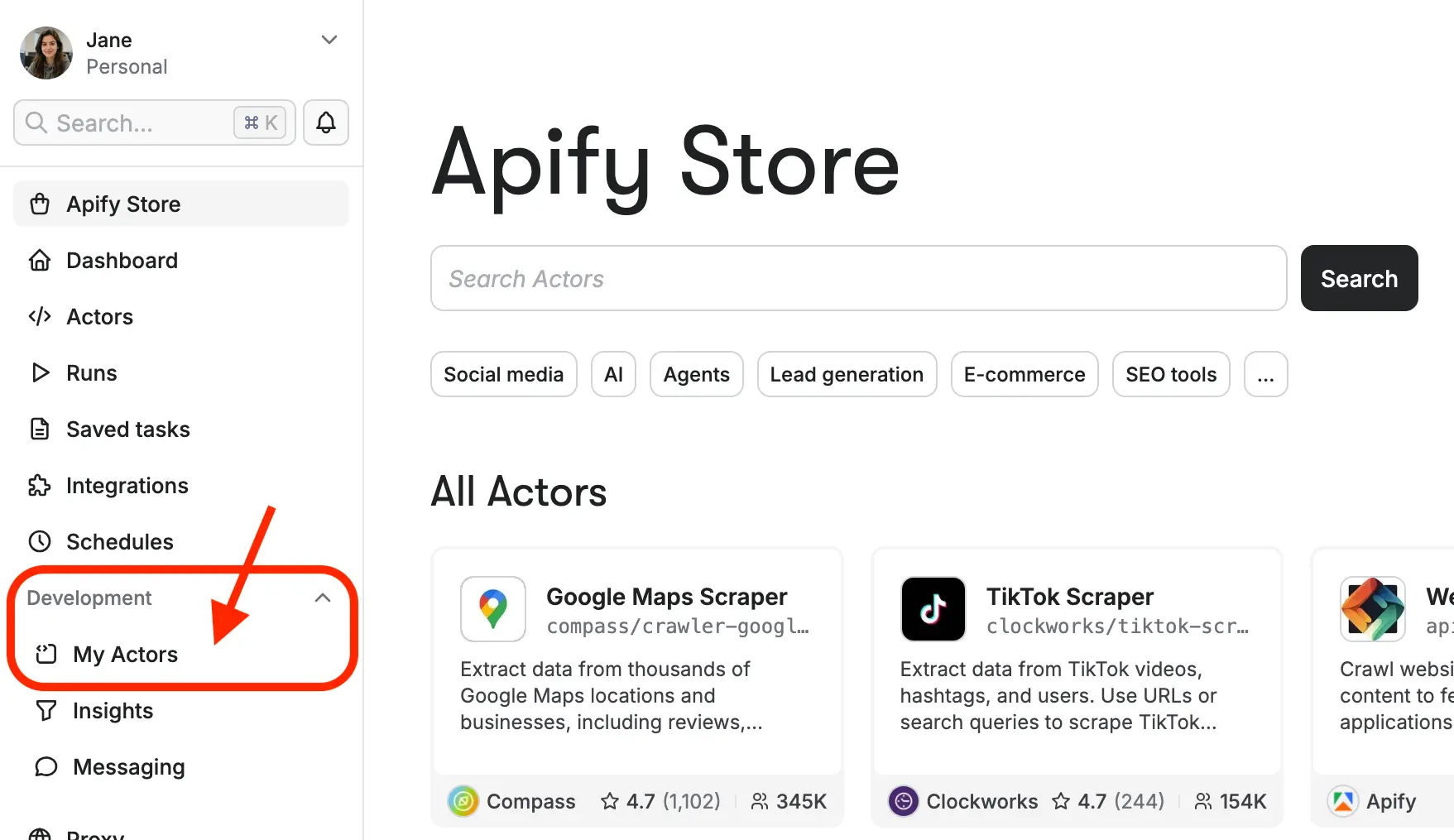Screen dimensions: 1454x840
Task: Click Jane's profile avatar photo
Action: pos(46,53)
